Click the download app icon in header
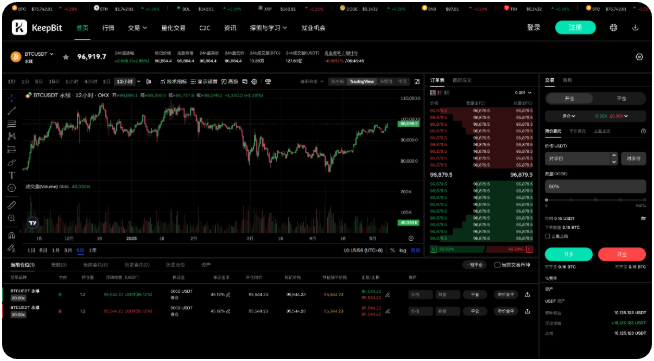654x361 pixels. [x=635, y=28]
